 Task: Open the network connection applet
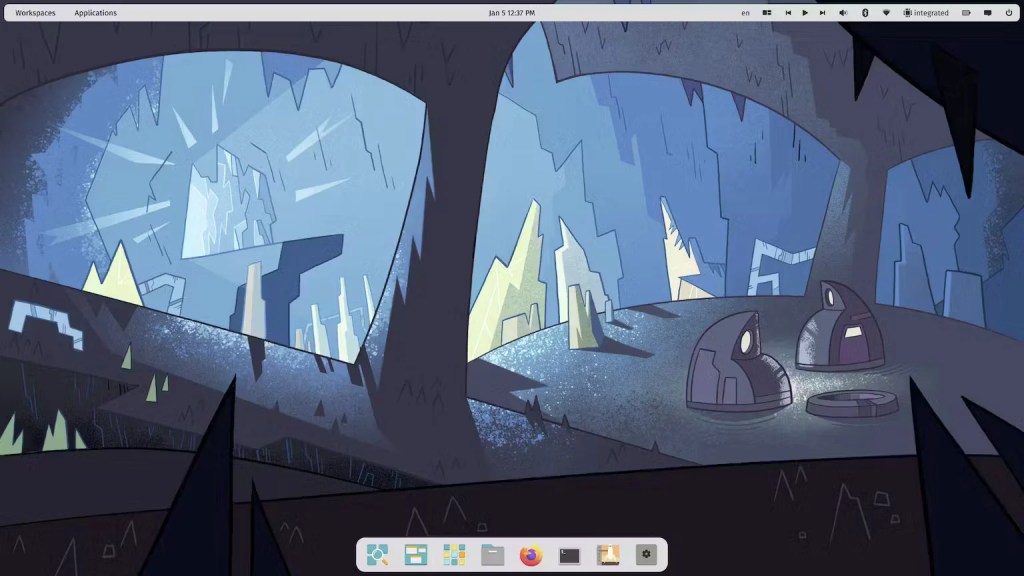(x=886, y=12)
